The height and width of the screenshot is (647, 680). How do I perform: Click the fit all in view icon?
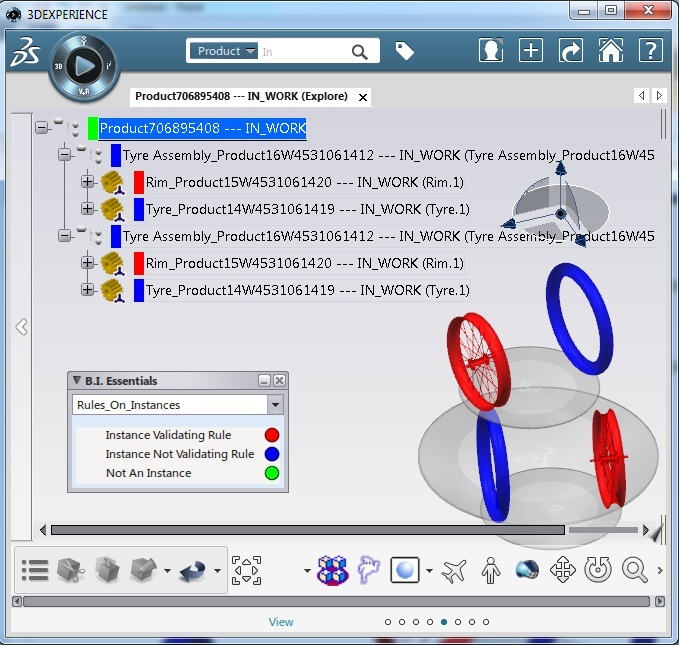[246, 570]
